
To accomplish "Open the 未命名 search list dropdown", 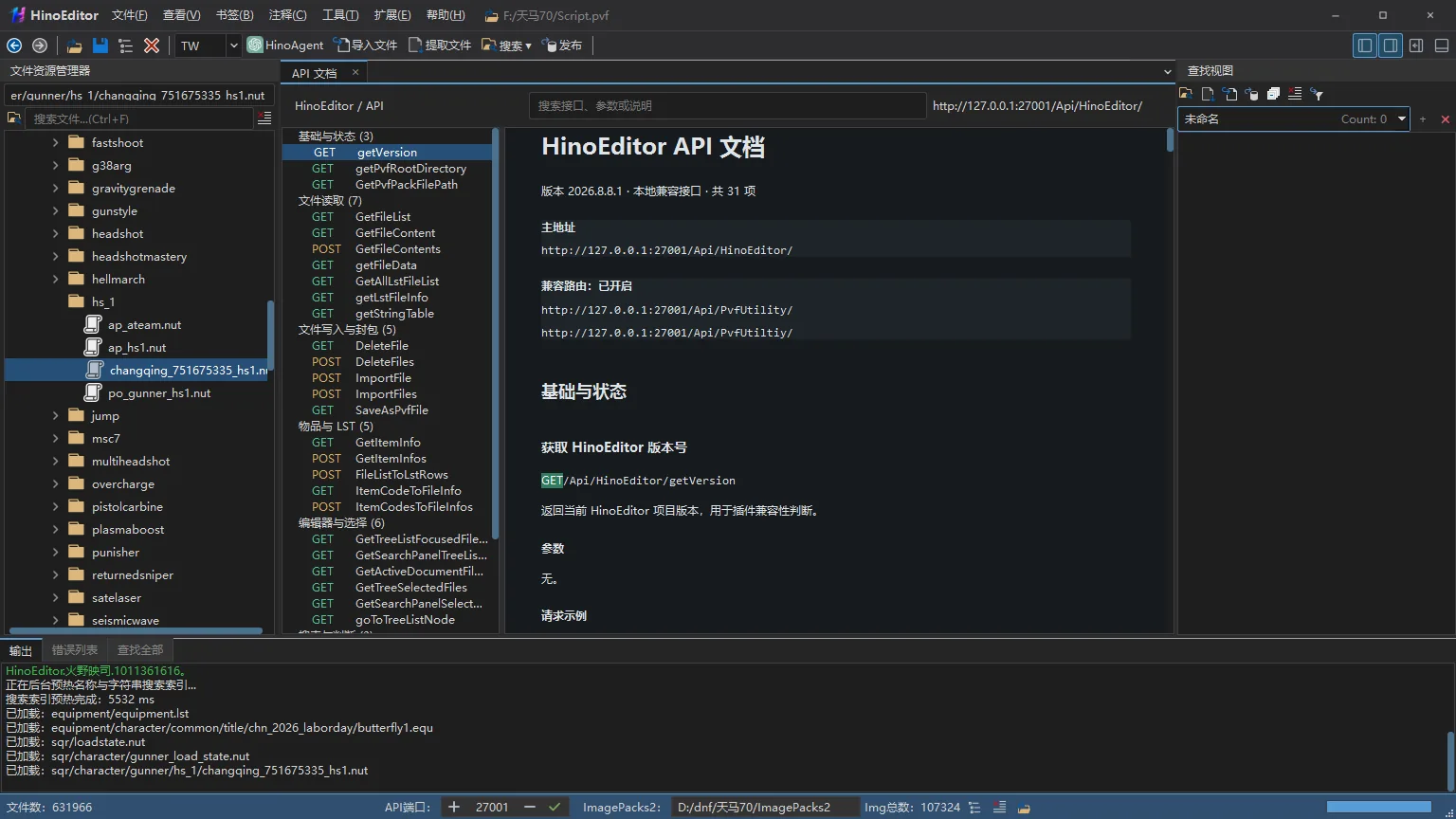I will [1401, 119].
